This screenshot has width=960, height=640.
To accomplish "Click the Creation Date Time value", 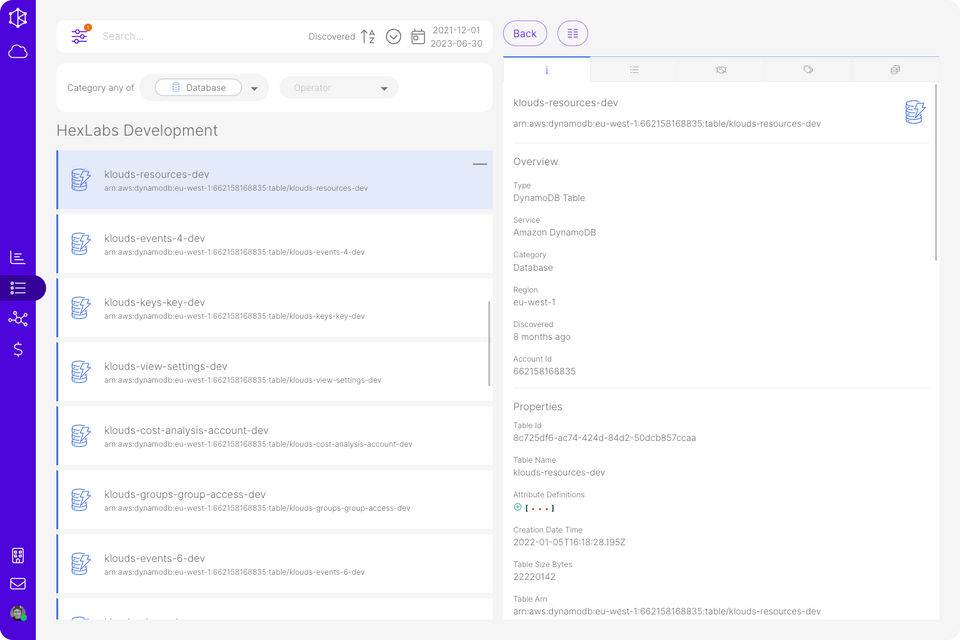I will pos(569,542).
